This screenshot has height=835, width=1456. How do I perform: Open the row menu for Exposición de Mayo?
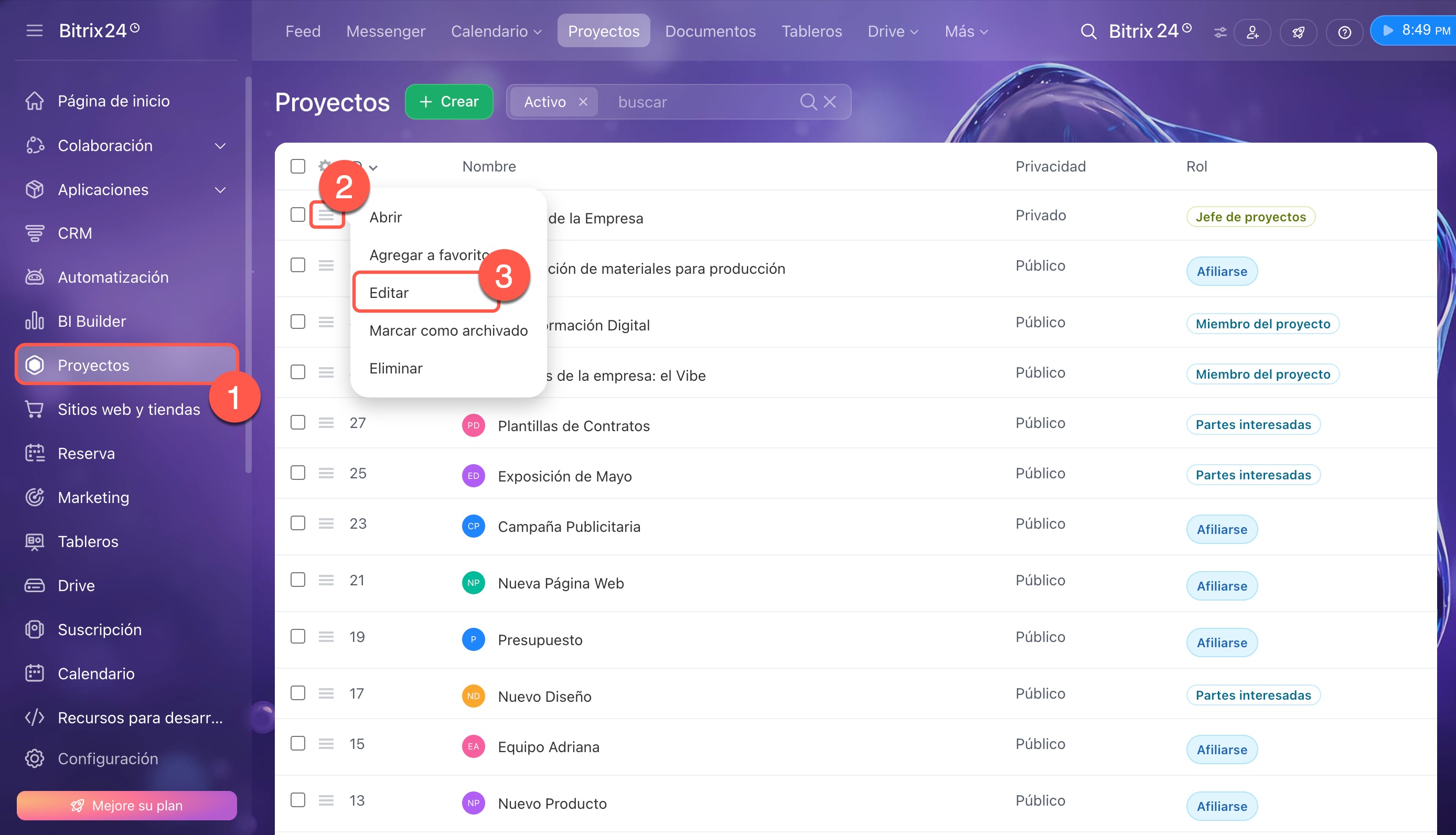tap(326, 473)
